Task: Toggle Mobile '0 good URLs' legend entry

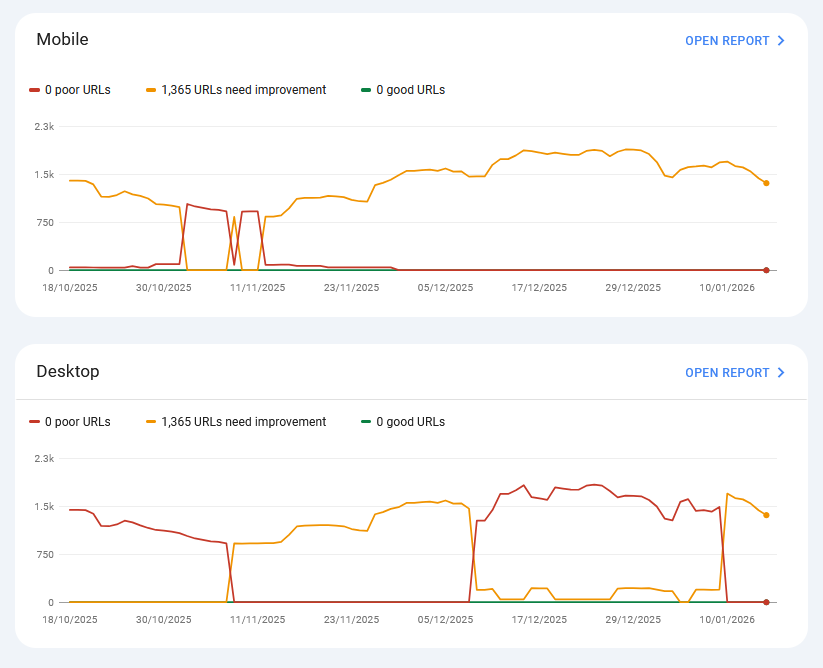Action: [403, 90]
